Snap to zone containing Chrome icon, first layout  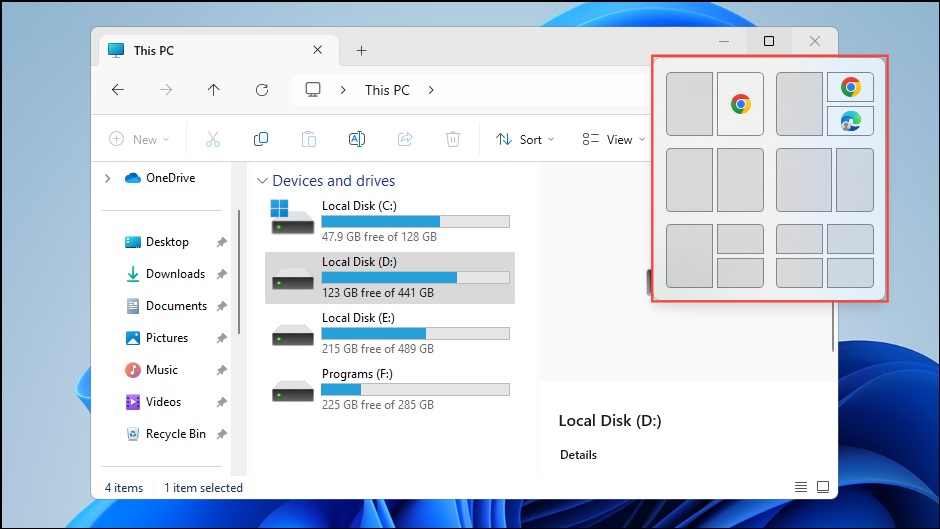(740, 104)
